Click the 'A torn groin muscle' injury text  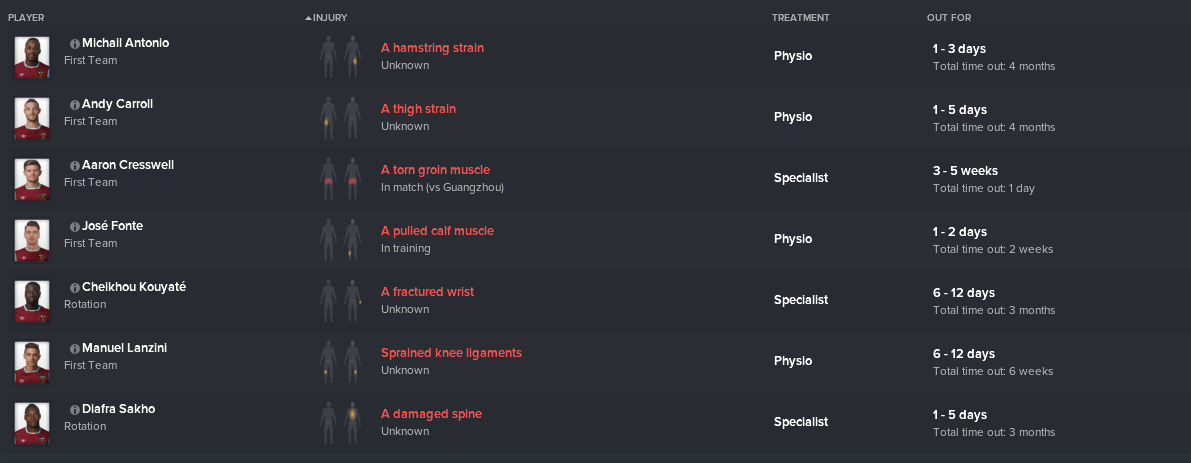[435, 170]
